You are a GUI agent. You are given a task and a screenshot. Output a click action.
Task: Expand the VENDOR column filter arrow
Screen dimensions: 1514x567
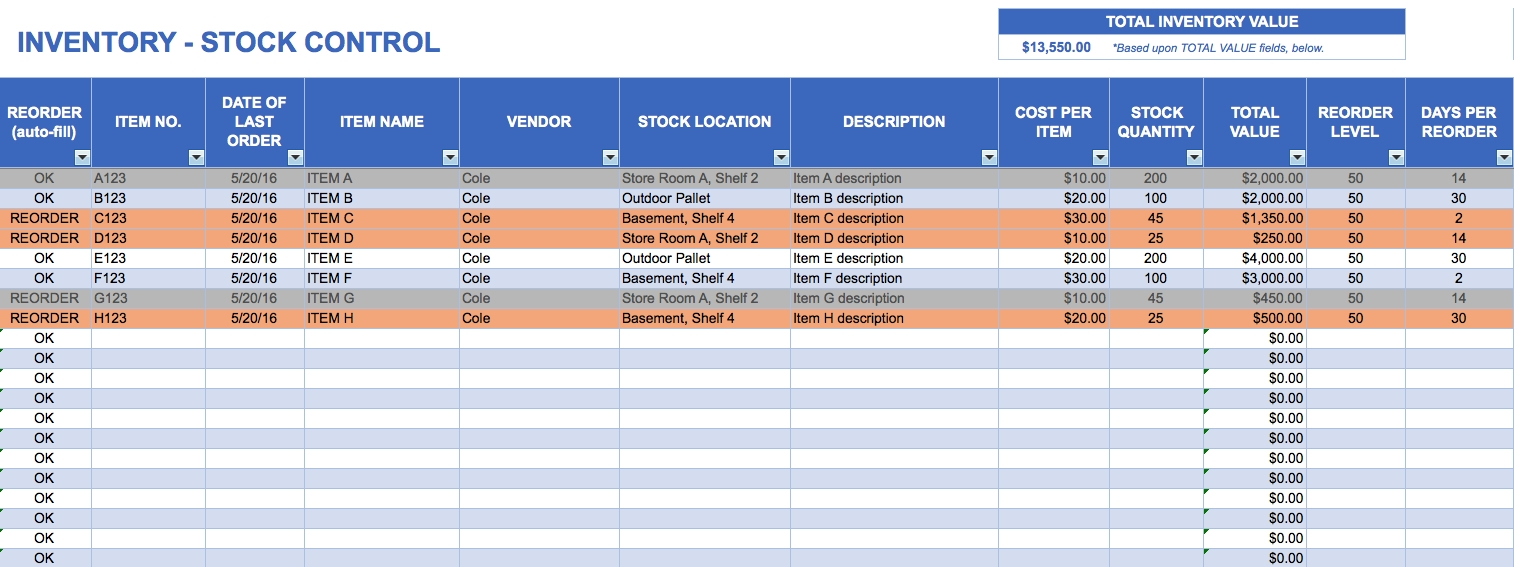pos(610,157)
